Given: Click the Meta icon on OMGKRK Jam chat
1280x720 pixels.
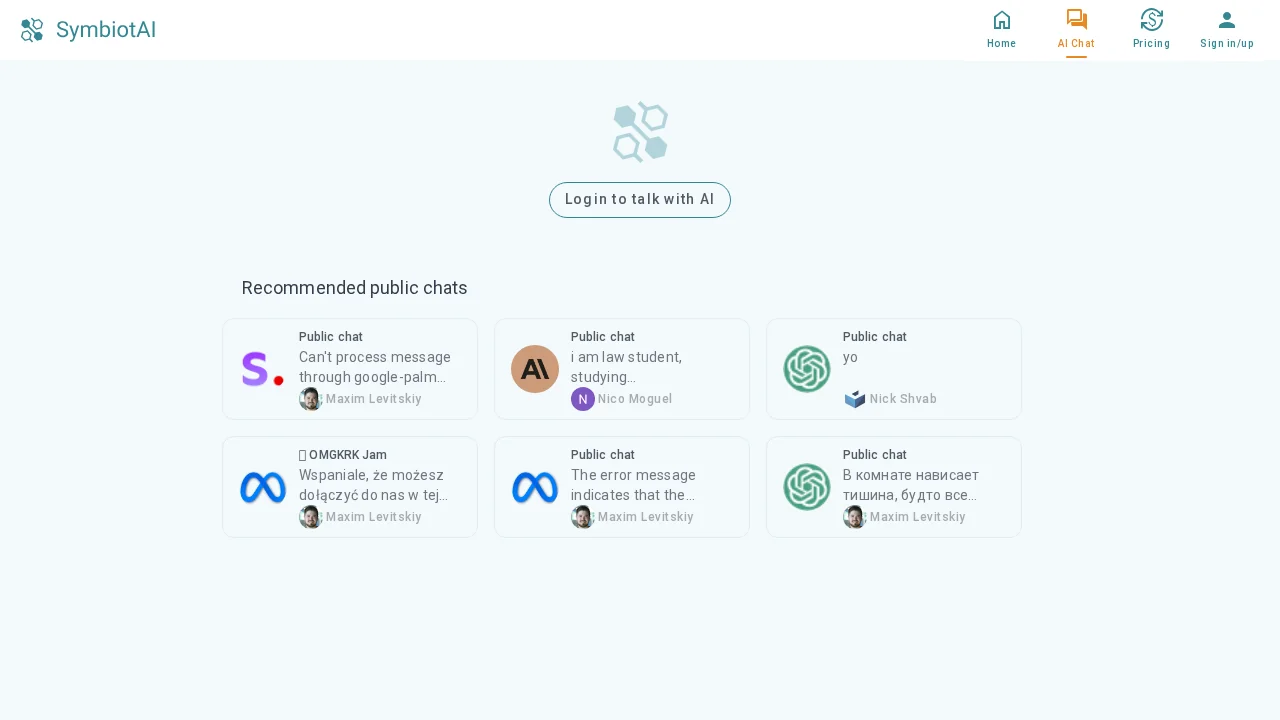Looking at the screenshot, I should click(x=263, y=487).
